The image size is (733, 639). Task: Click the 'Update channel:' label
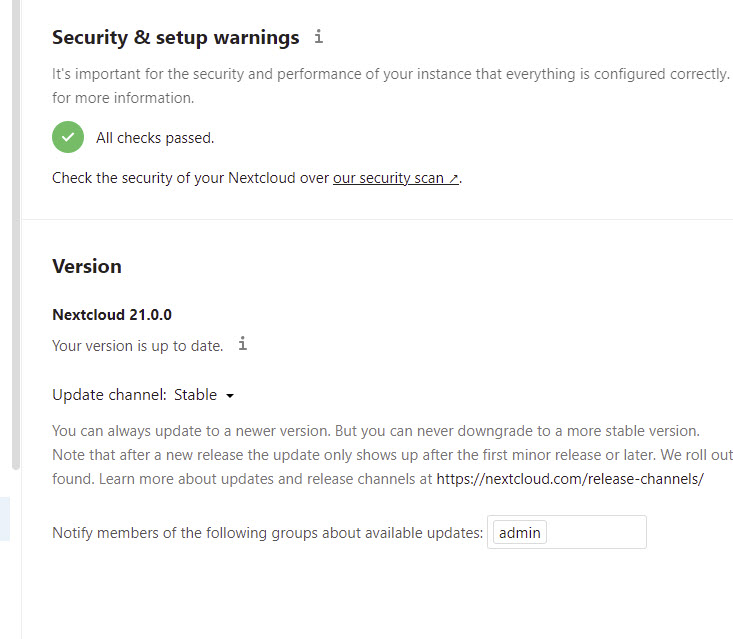coord(109,395)
